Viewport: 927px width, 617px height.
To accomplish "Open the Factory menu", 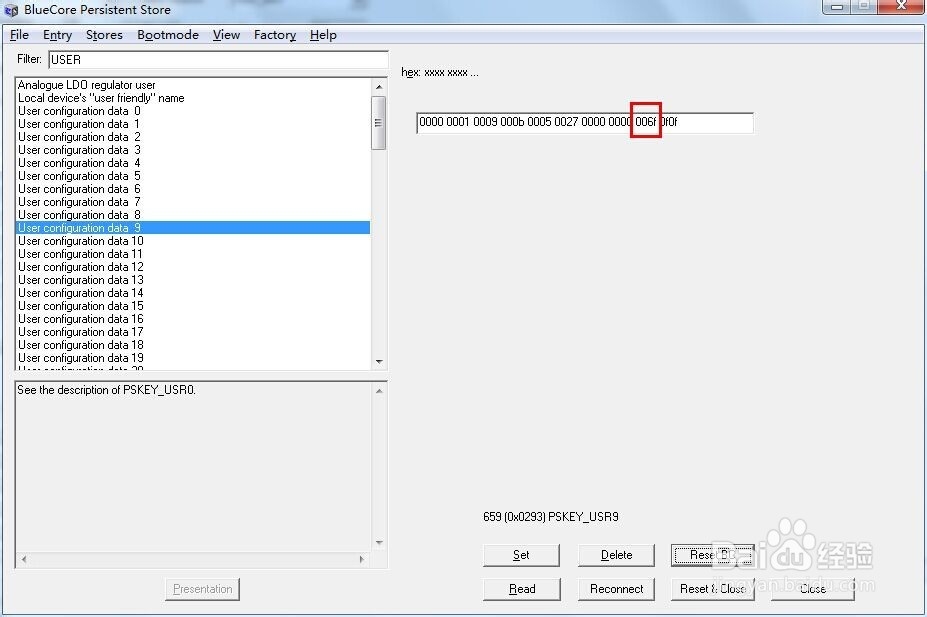I will pos(275,35).
